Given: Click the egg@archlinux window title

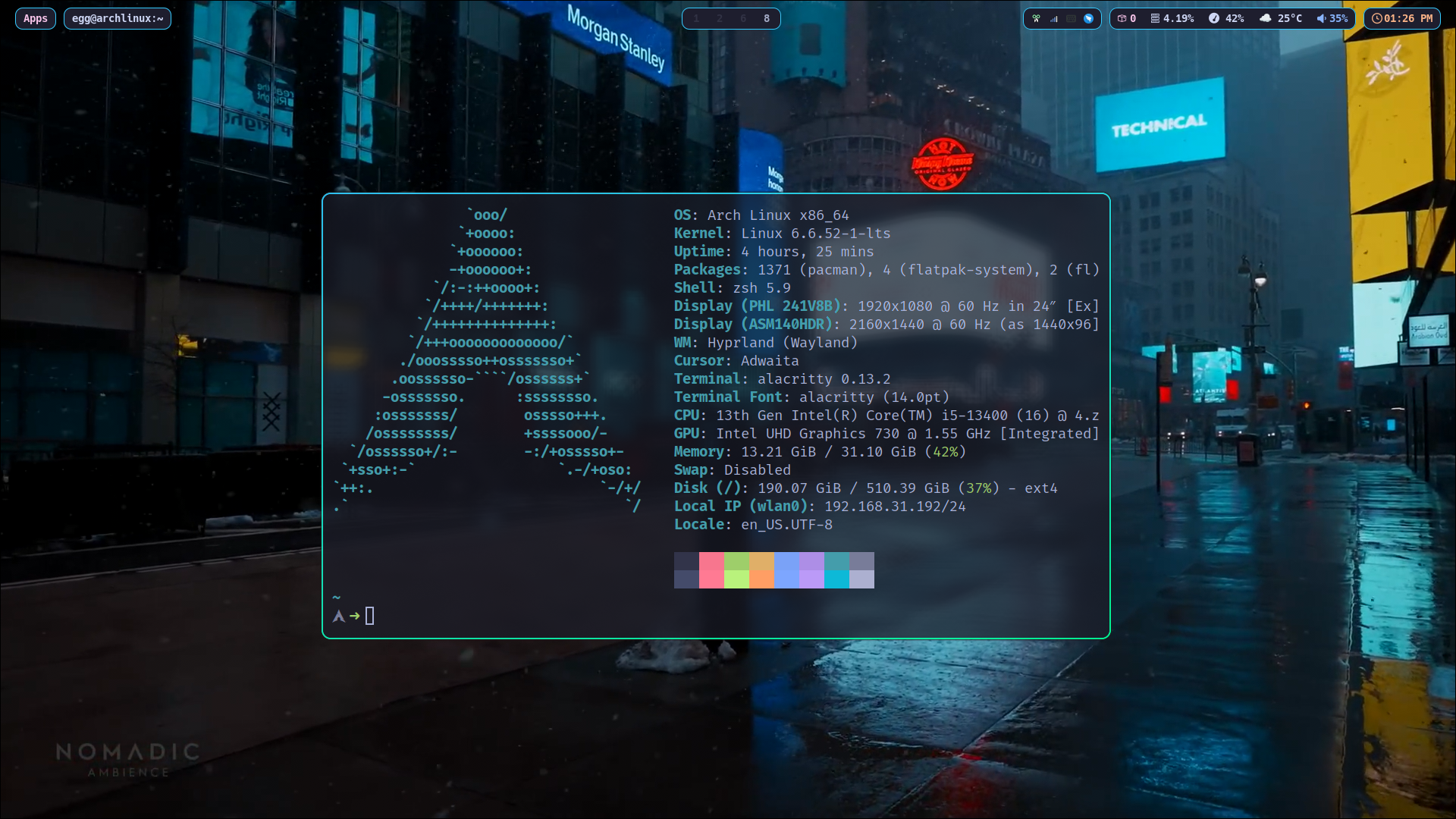Looking at the screenshot, I should pyautogui.click(x=117, y=18).
